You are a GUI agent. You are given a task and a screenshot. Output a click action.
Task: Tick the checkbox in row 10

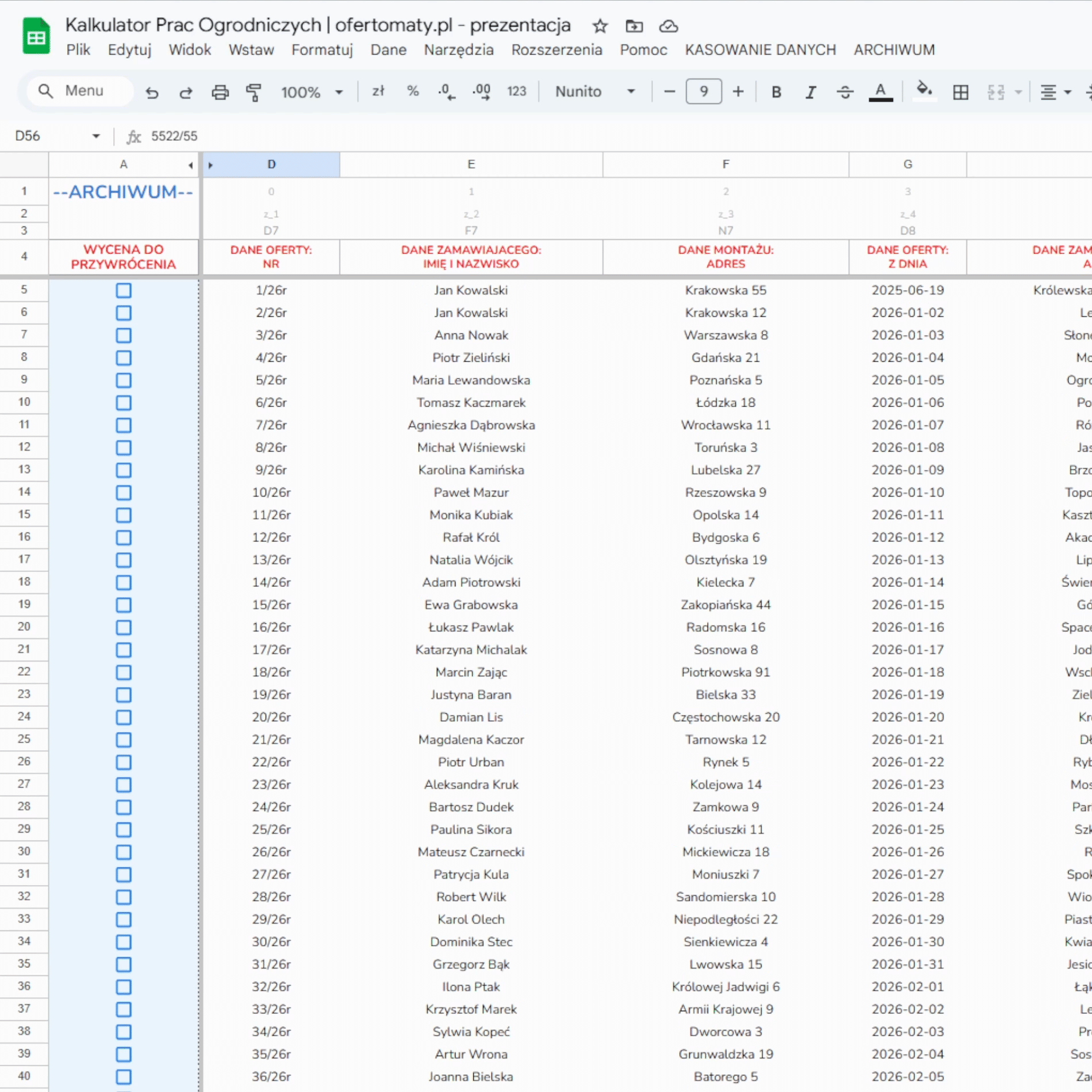124,403
